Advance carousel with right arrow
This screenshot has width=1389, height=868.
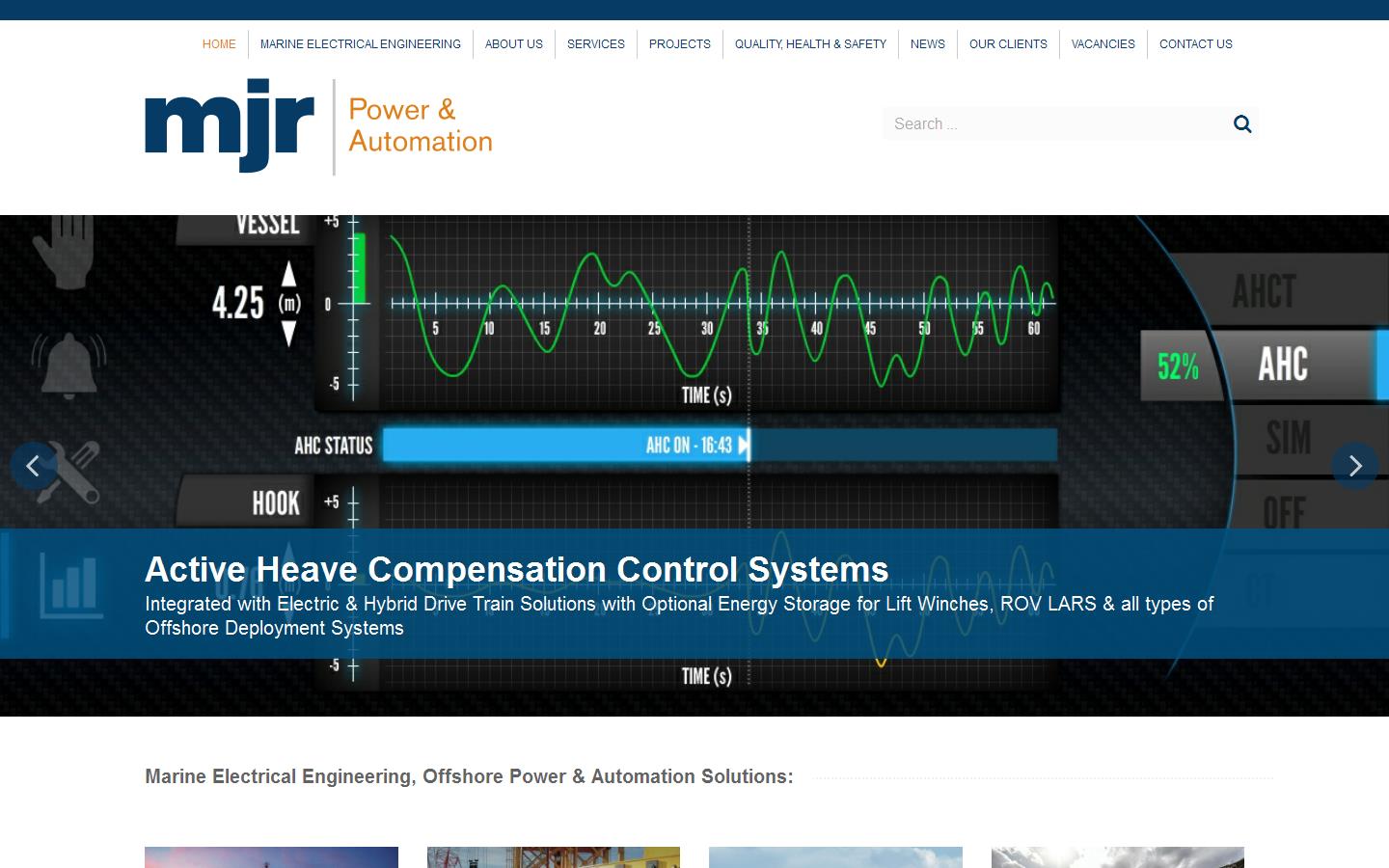1354,466
